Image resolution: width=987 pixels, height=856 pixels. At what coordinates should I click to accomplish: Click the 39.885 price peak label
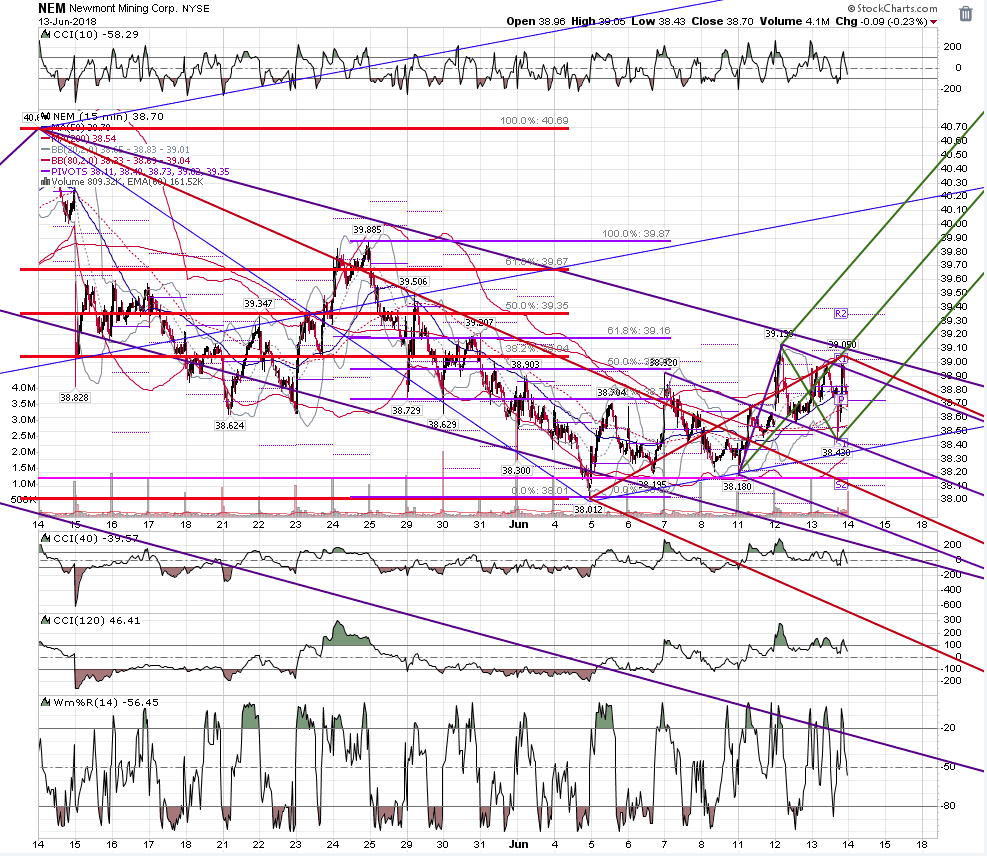tap(367, 230)
